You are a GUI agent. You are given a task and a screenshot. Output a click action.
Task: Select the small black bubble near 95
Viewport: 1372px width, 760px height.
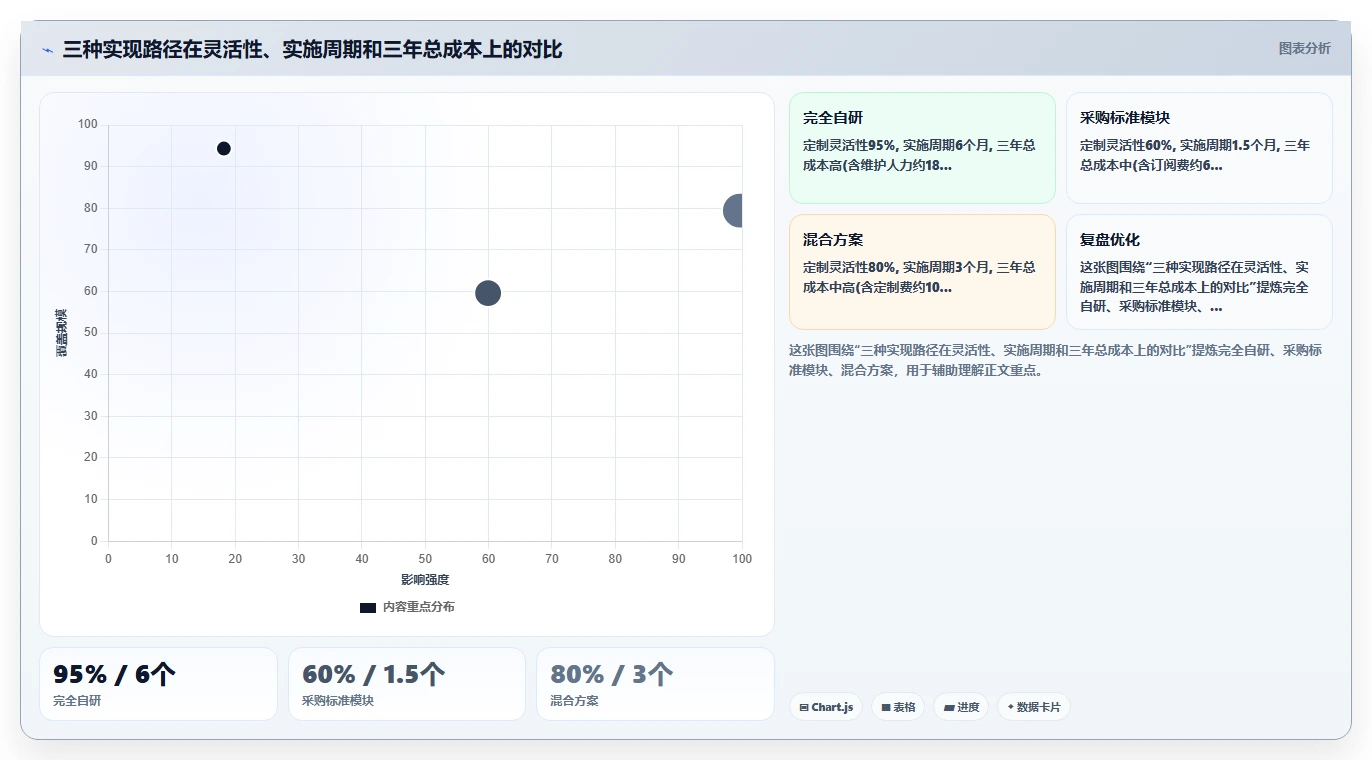(x=224, y=149)
